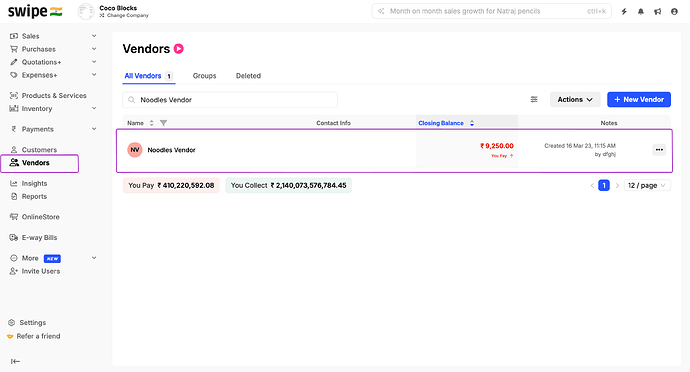
Task: Click the Name column filter icon
Action: (x=163, y=123)
